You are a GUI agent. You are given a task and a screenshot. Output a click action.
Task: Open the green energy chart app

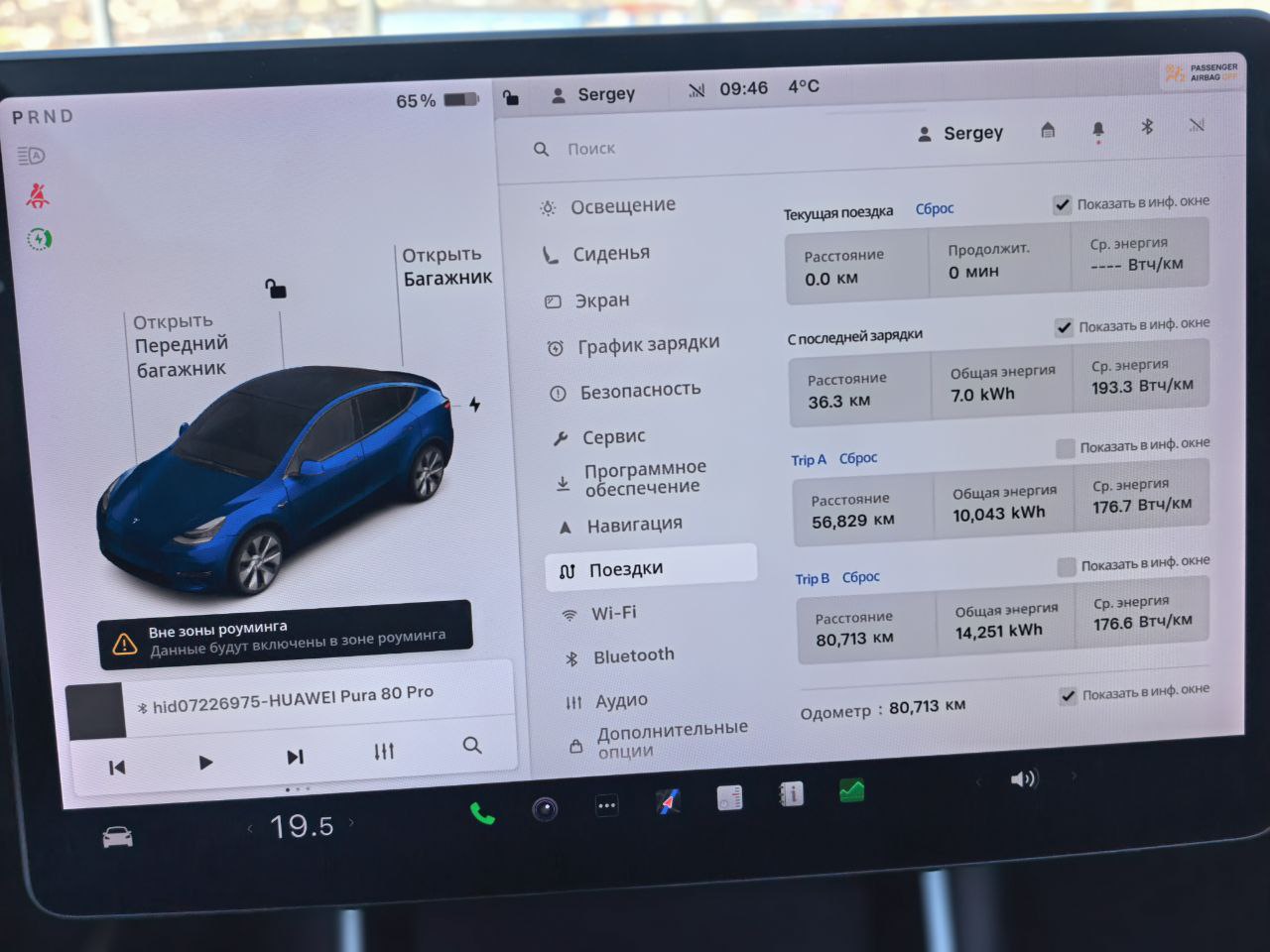click(851, 790)
